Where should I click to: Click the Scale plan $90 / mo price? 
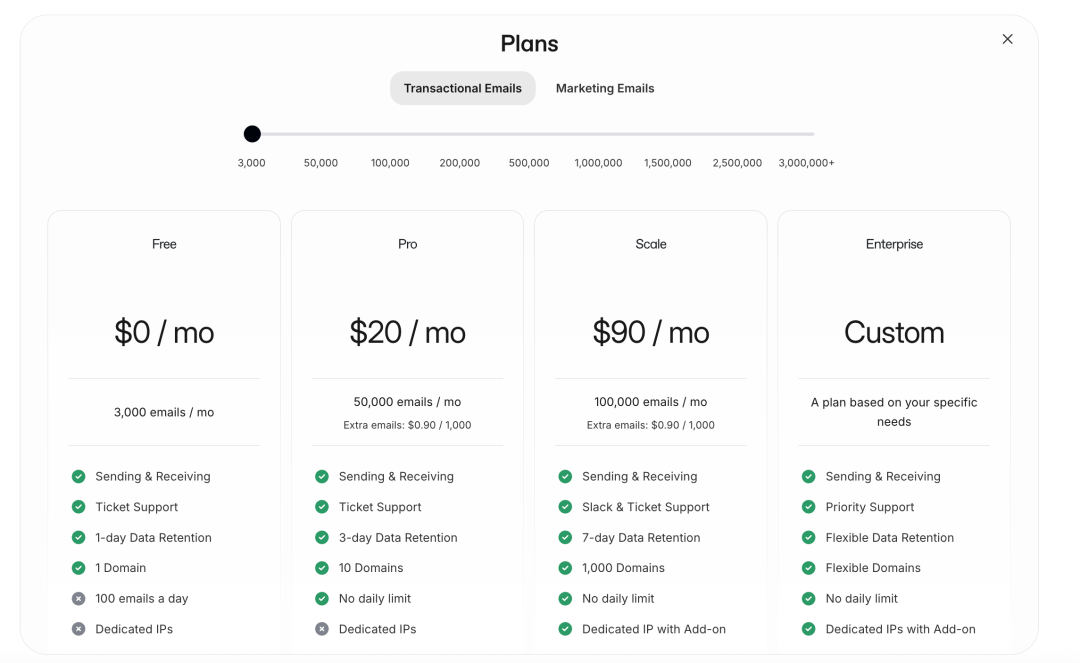[651, 332]
